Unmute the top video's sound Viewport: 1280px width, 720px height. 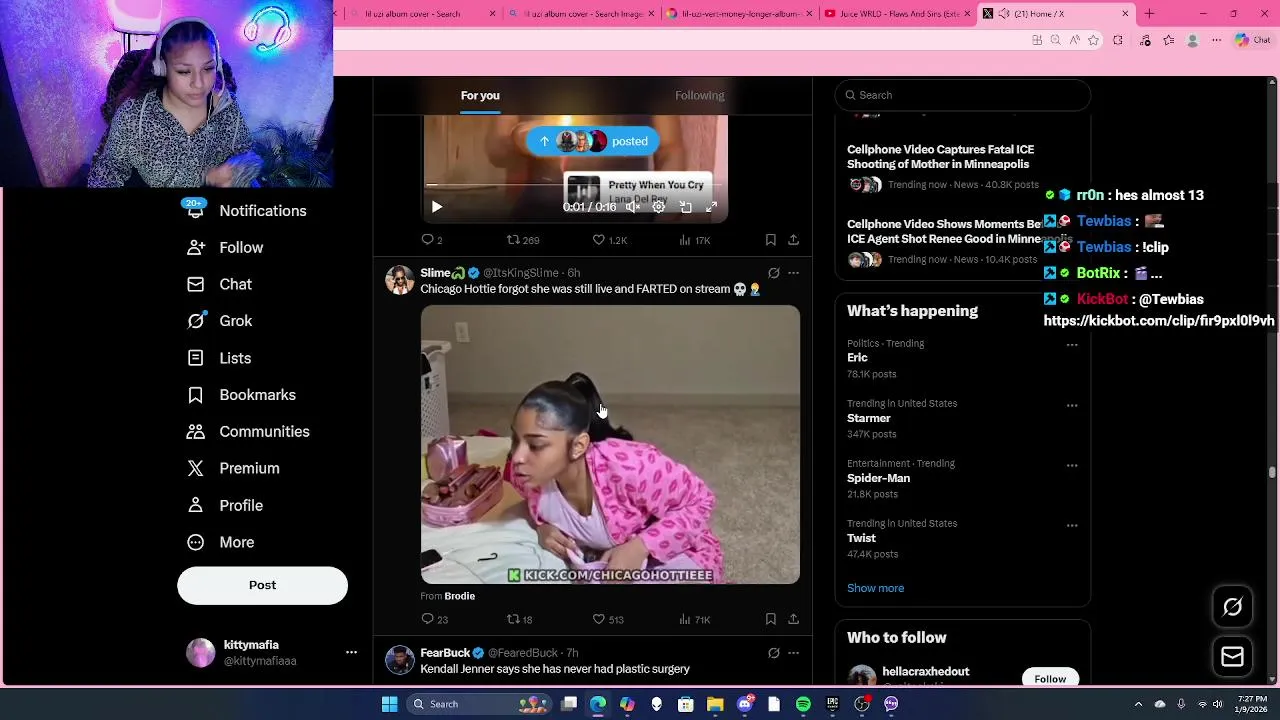pyautogui.click(x=633, y=207)
